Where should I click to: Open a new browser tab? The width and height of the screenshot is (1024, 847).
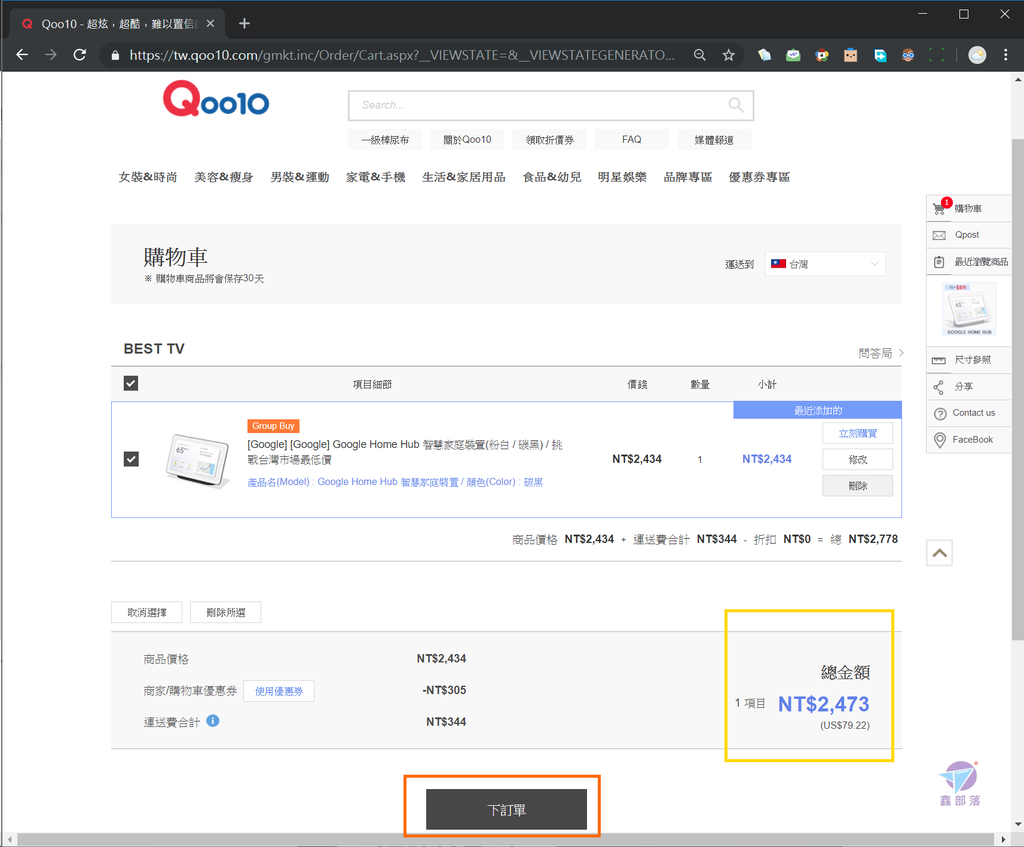[244, 24]
